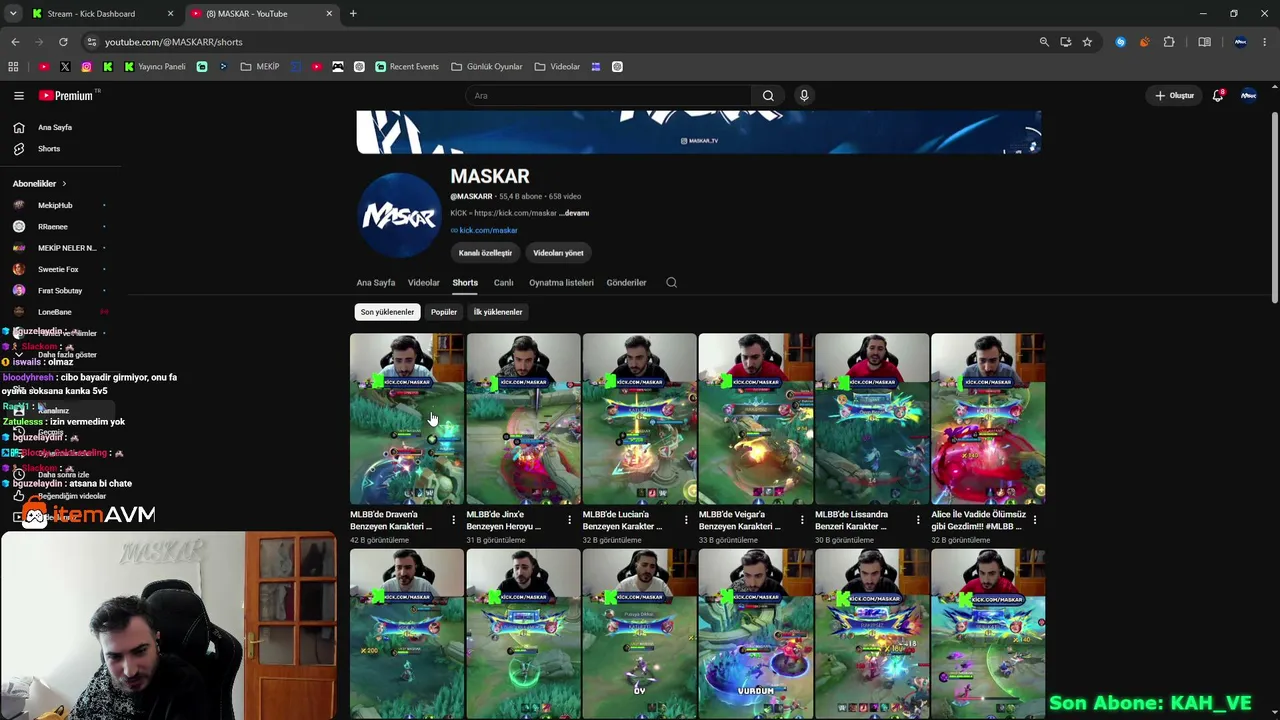1280x720 pixels.
Task: Reload the page with the refresh icon
Action: click(63, 42)
